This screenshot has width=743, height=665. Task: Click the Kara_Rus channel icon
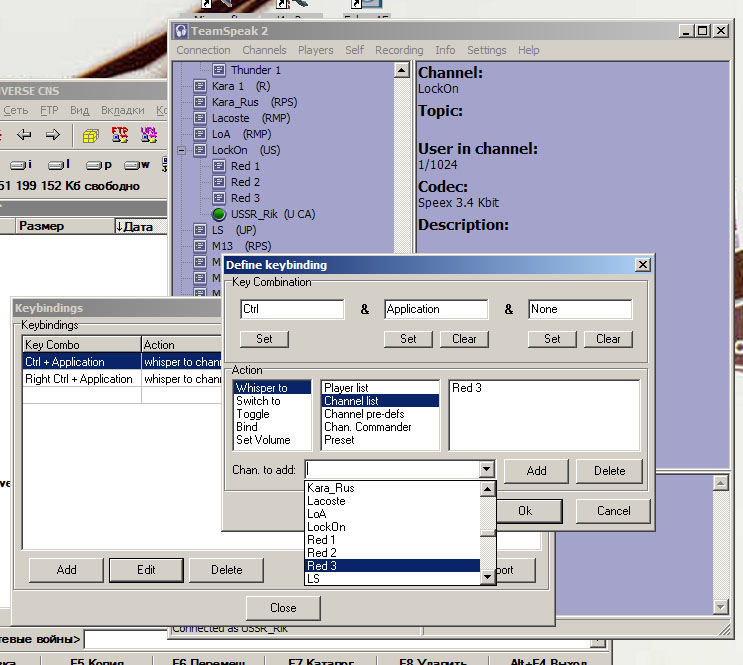coord(200,102)
